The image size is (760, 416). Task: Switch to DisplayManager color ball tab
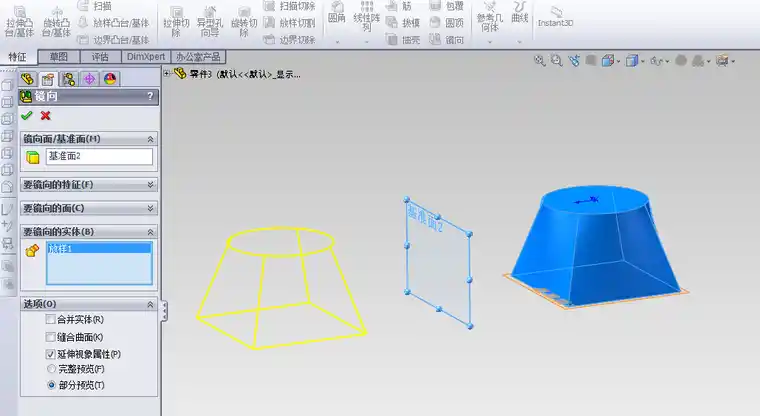click(x=110, y=79)
